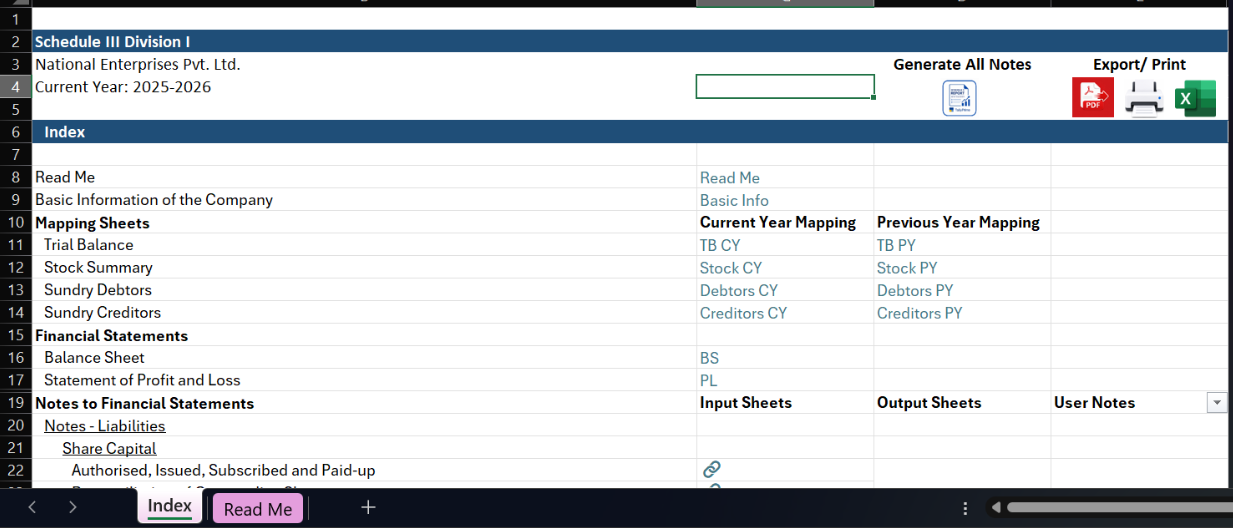Export to PDF using red PDF icon
Image resolution: width=1233 pixels, height=528 pixels.
(1092, 98)
